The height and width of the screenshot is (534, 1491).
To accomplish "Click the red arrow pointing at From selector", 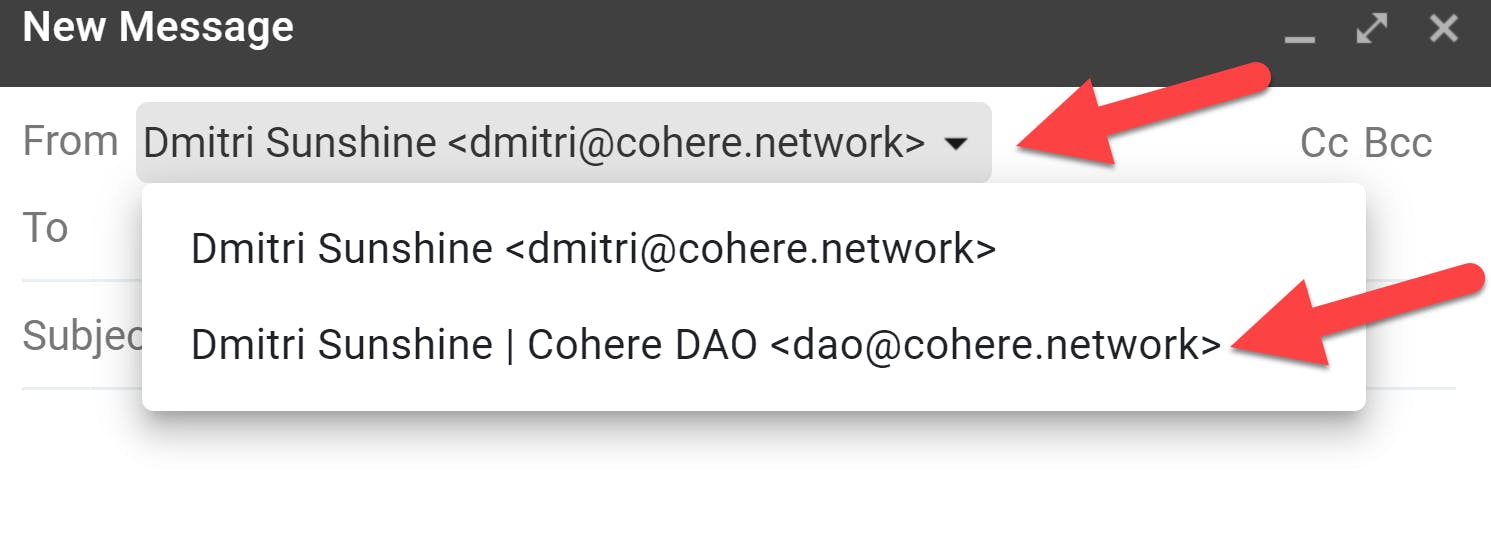I will click(1138, 112).
